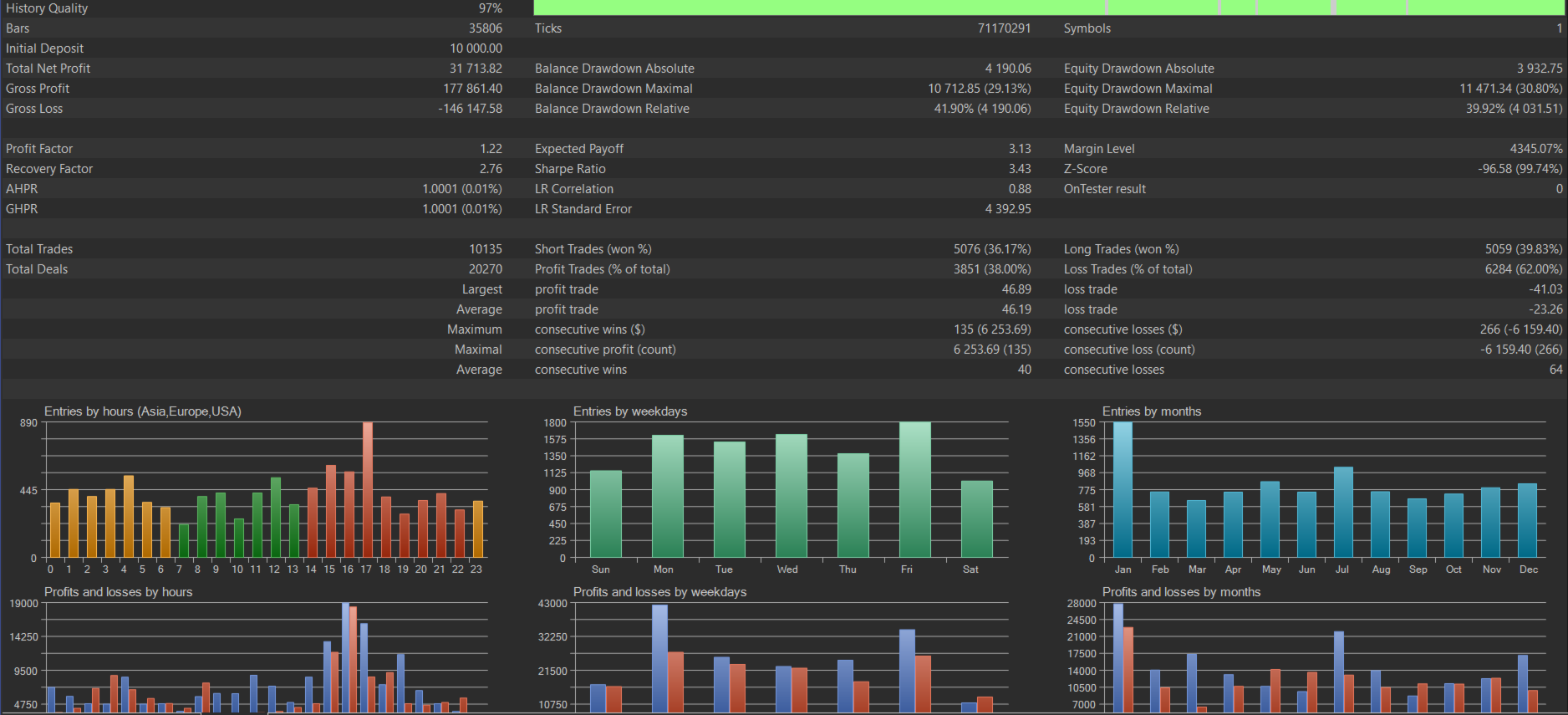Click the Recovery Factor value "2.76"
Image resolution: width=1568 pixels, height=715 pixels.
pos(491,169)
